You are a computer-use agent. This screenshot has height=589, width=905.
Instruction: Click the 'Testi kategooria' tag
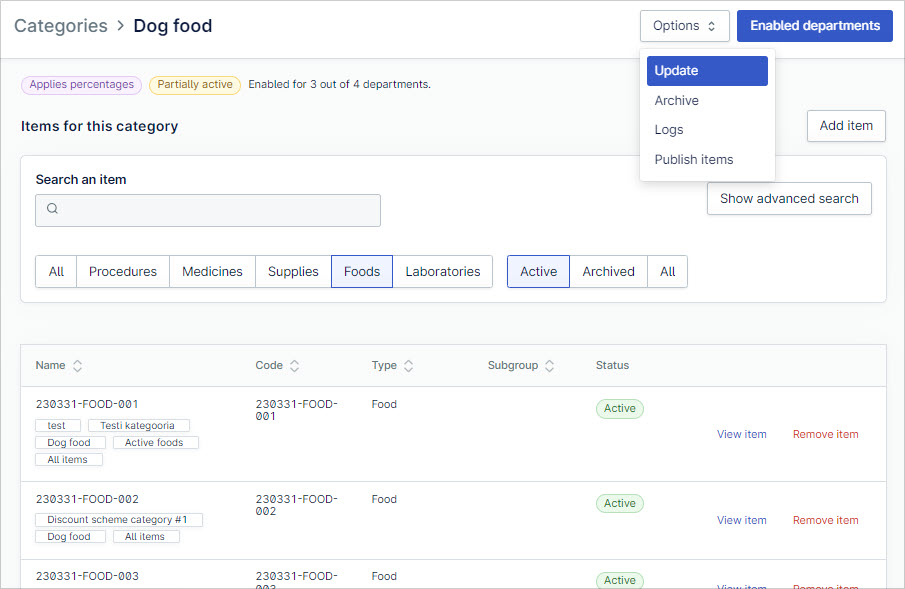[x=139, y=426]
